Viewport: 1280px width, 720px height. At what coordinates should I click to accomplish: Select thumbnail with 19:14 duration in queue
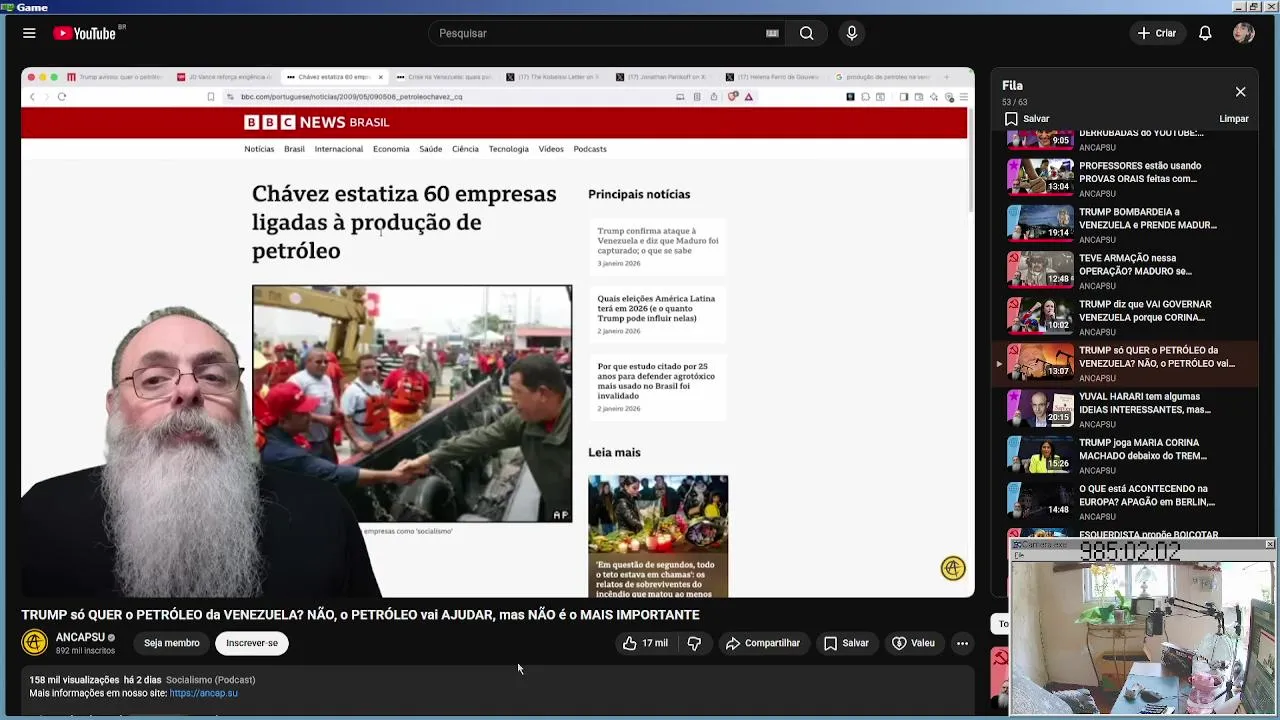point(1040,222)
